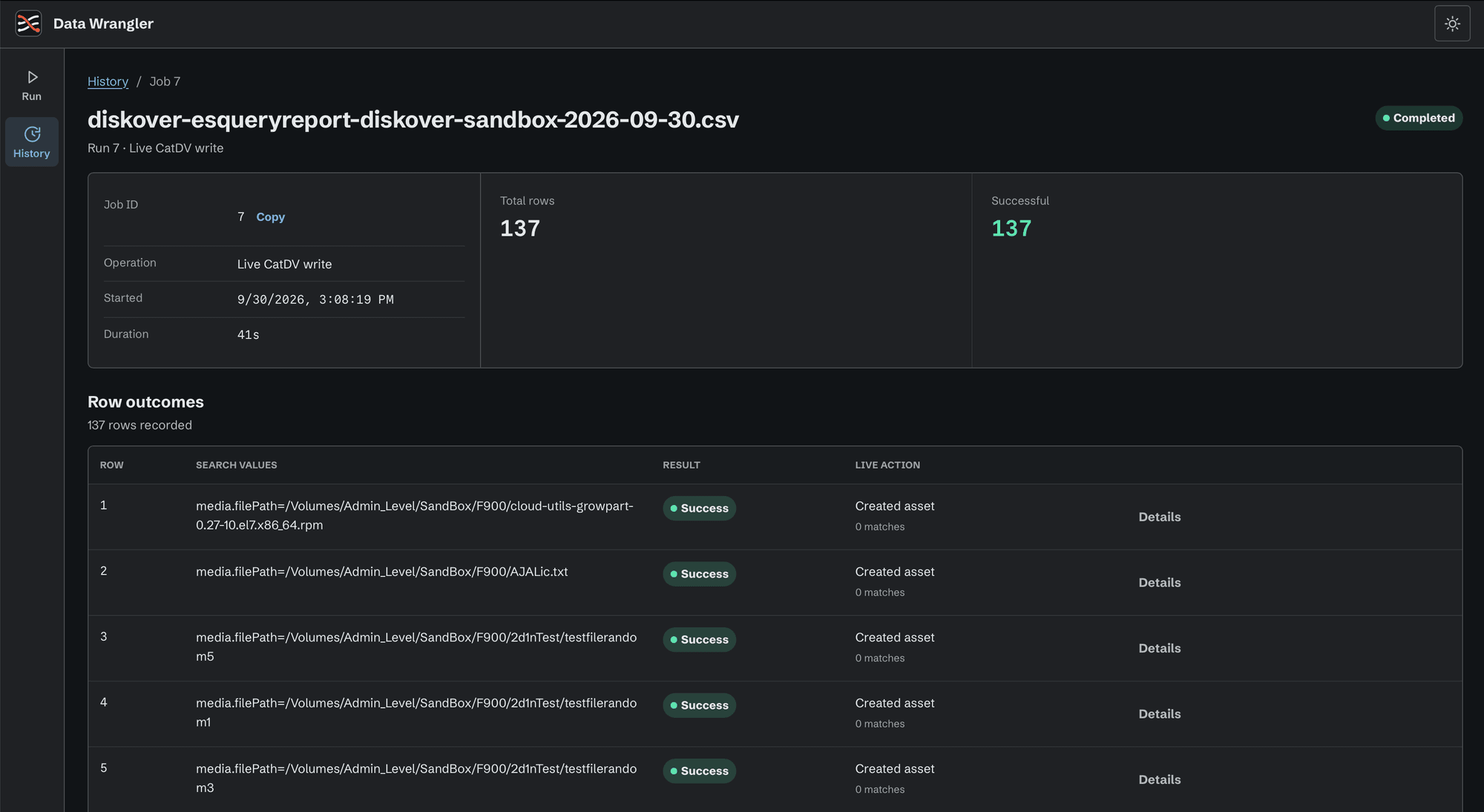Viewport: 1484px width, 812px height.
Task: Click the Row outcomes heading
Action: (x=145, y=402)
